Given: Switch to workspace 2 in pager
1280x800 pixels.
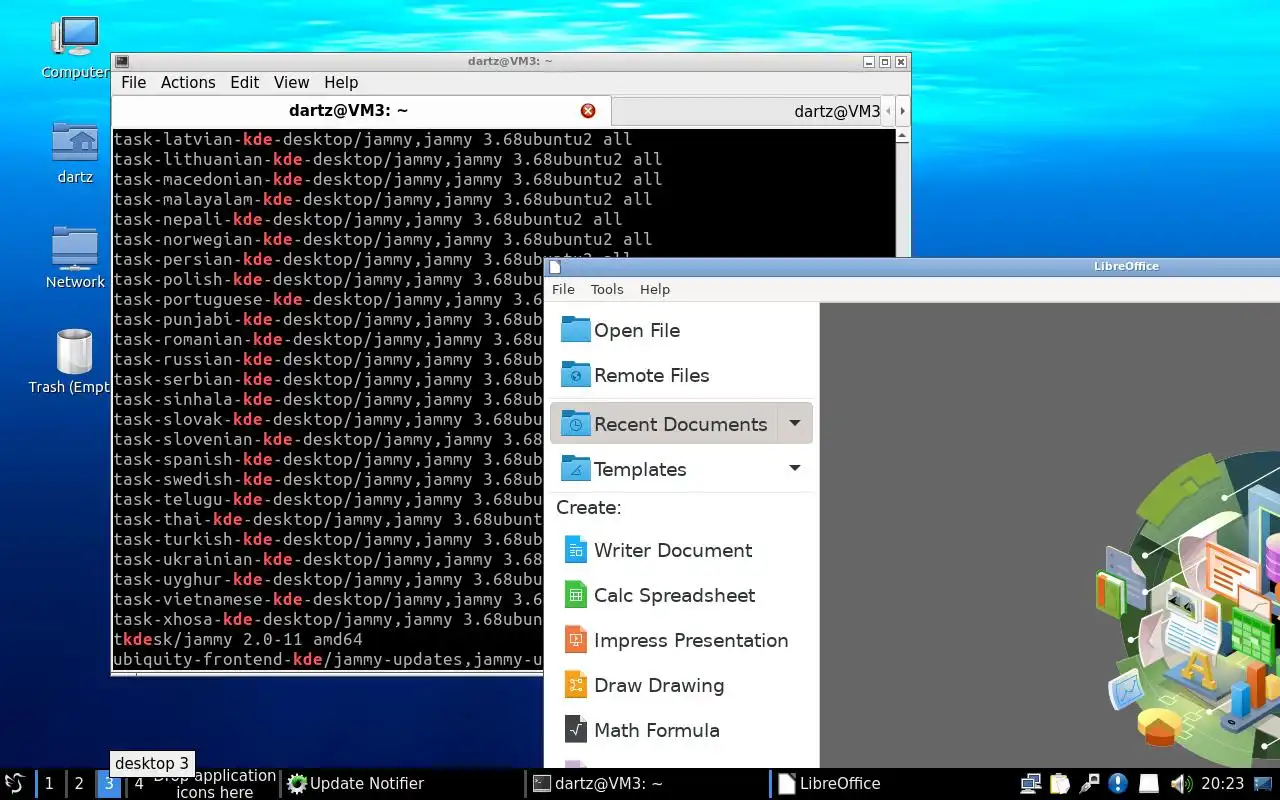Looking at the screenshot, I should [79, 784].
